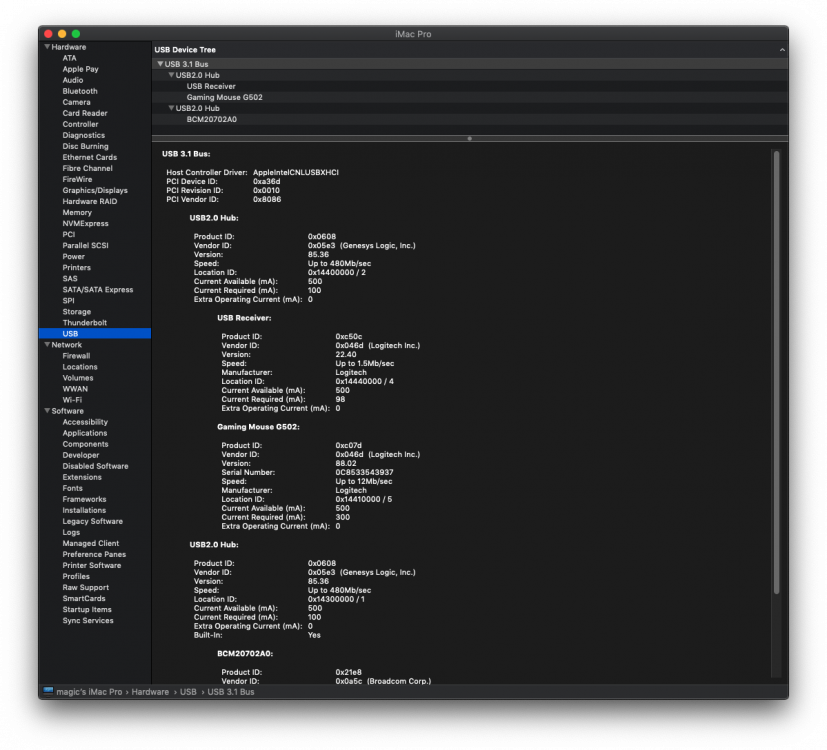Select USB Receiver in the device tree
Viewport: 827px width, 750px height.
[211, 86]
